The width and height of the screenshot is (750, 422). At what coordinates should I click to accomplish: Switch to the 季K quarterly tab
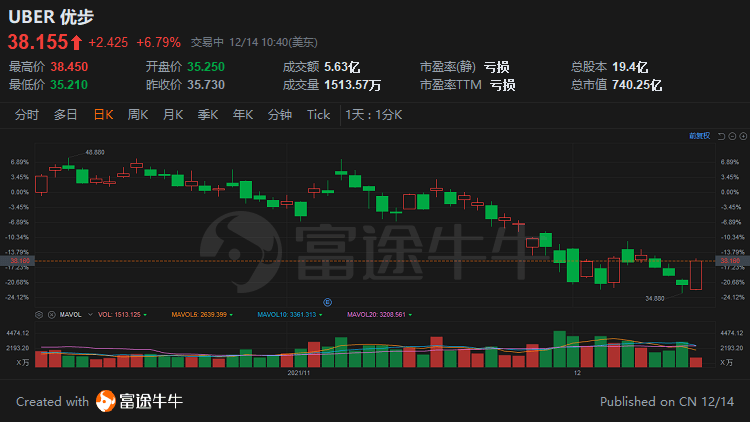pos(208,115)
